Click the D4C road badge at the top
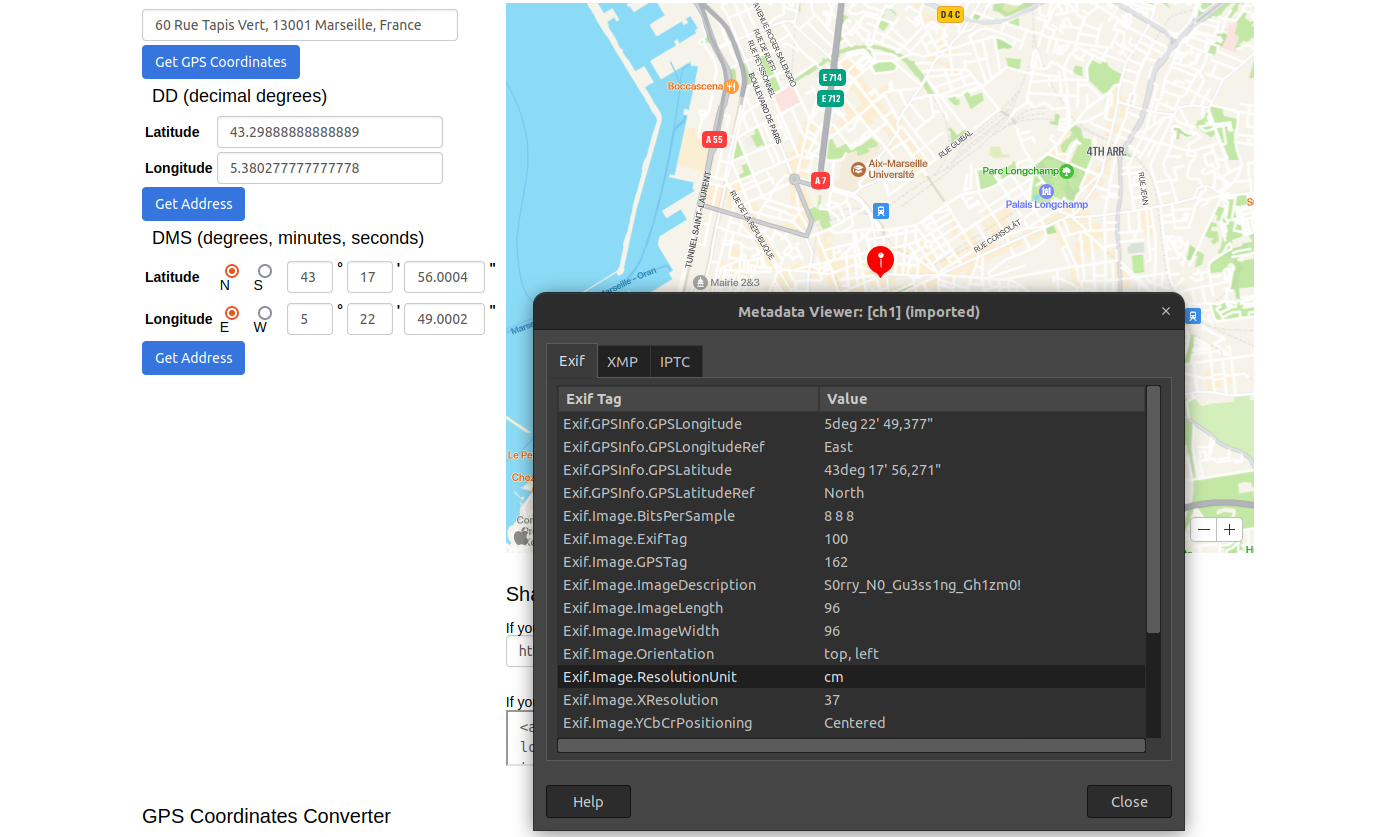 click(949, 15)
